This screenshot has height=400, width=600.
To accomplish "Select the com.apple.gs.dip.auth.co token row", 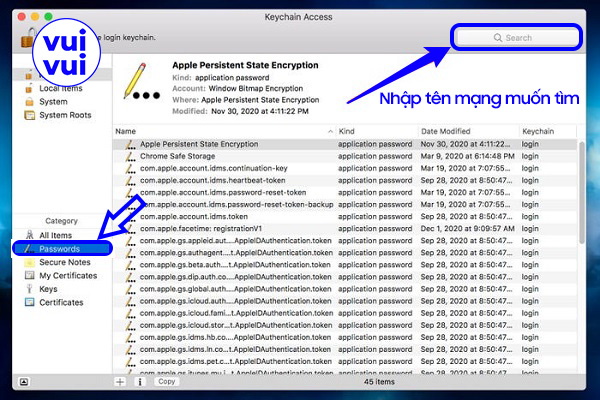I will pyautogui.click(x=345, y=277).
